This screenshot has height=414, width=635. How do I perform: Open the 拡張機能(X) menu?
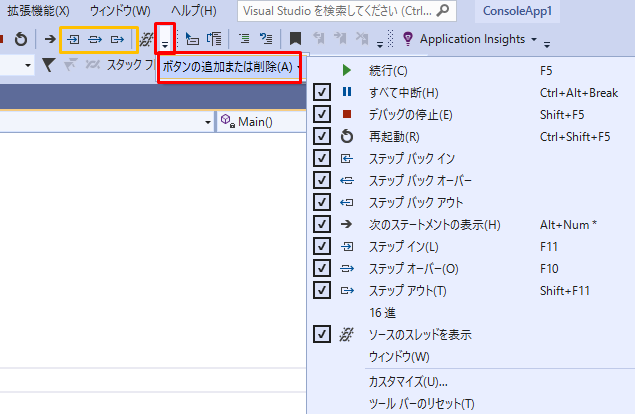click(x=38, y=11)
